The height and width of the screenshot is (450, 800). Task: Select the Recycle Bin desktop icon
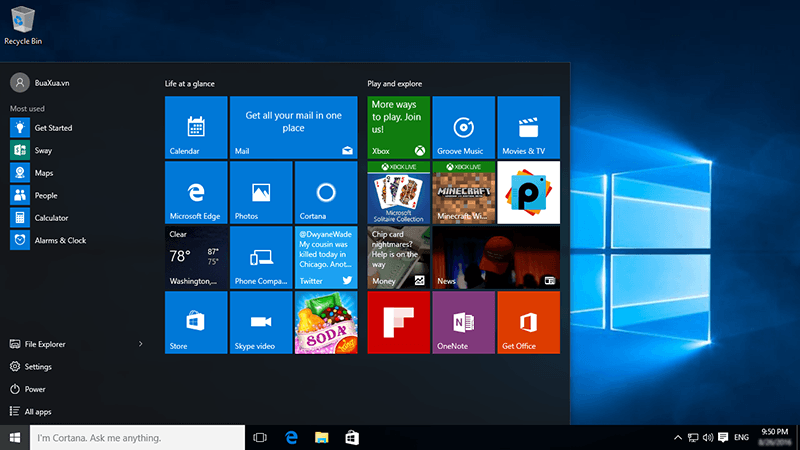pyautogui.click(x=23, y=25)
